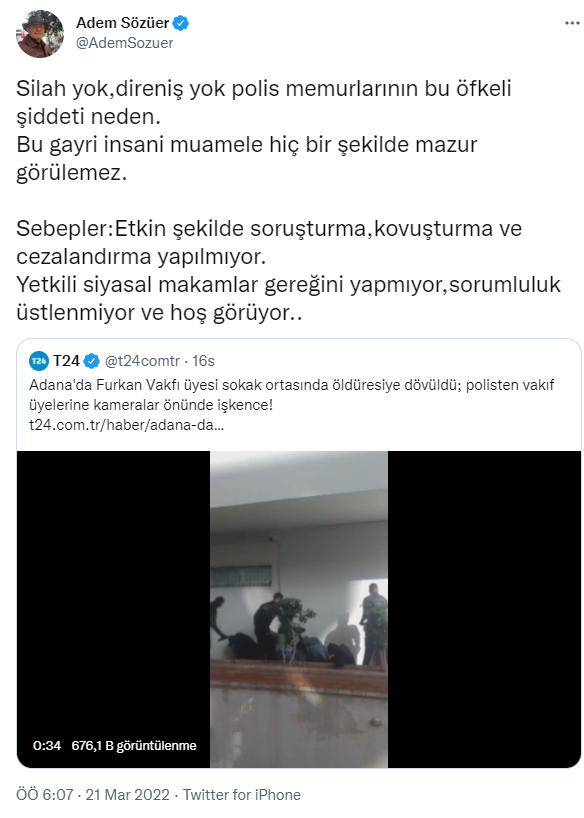
Task: Open the ÖÖ 6:07 tweet time link
Action: [x=44, y=795]
